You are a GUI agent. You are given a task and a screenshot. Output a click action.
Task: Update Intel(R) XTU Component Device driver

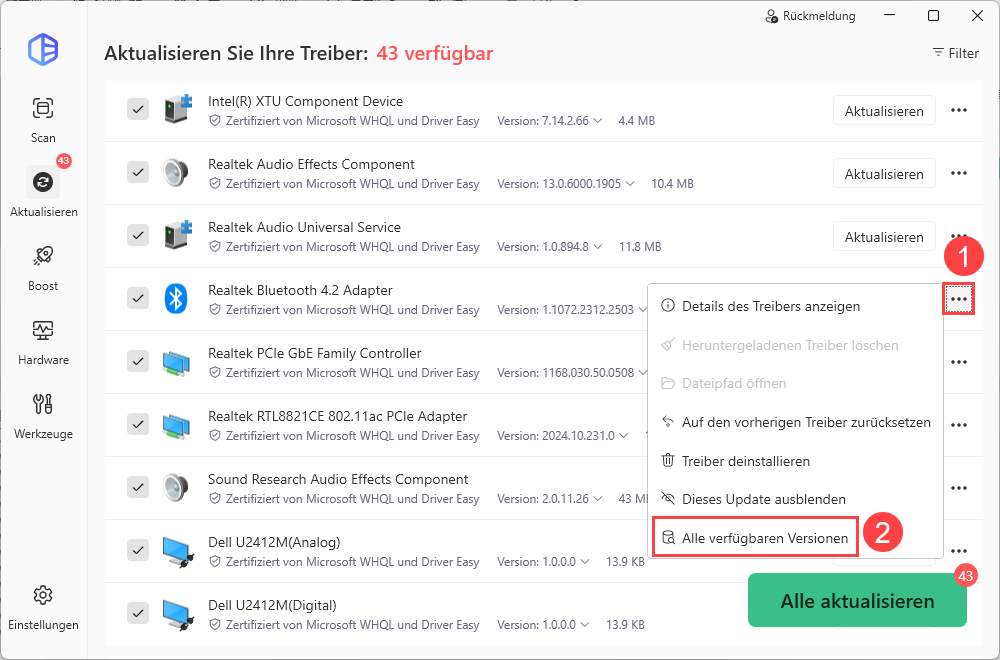coord(884,110)
